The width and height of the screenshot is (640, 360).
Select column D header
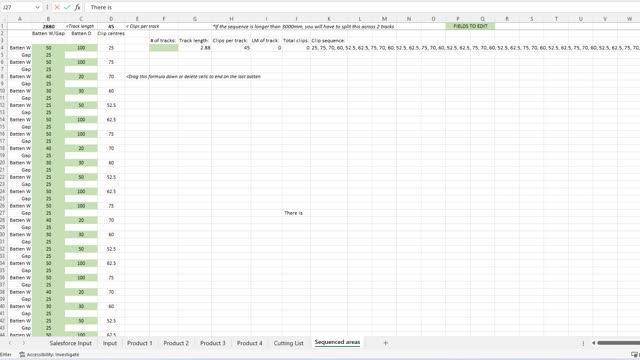pos(111,19)
